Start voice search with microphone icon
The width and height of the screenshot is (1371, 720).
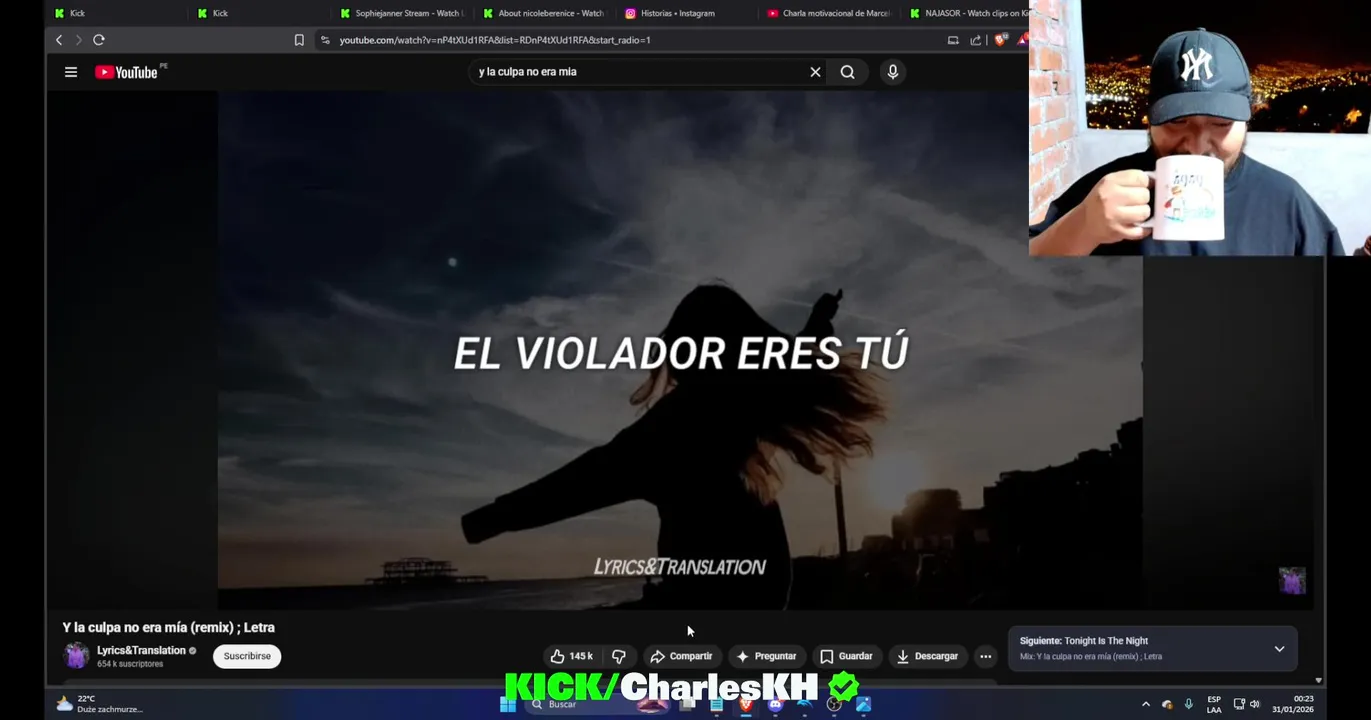point(893,72)
